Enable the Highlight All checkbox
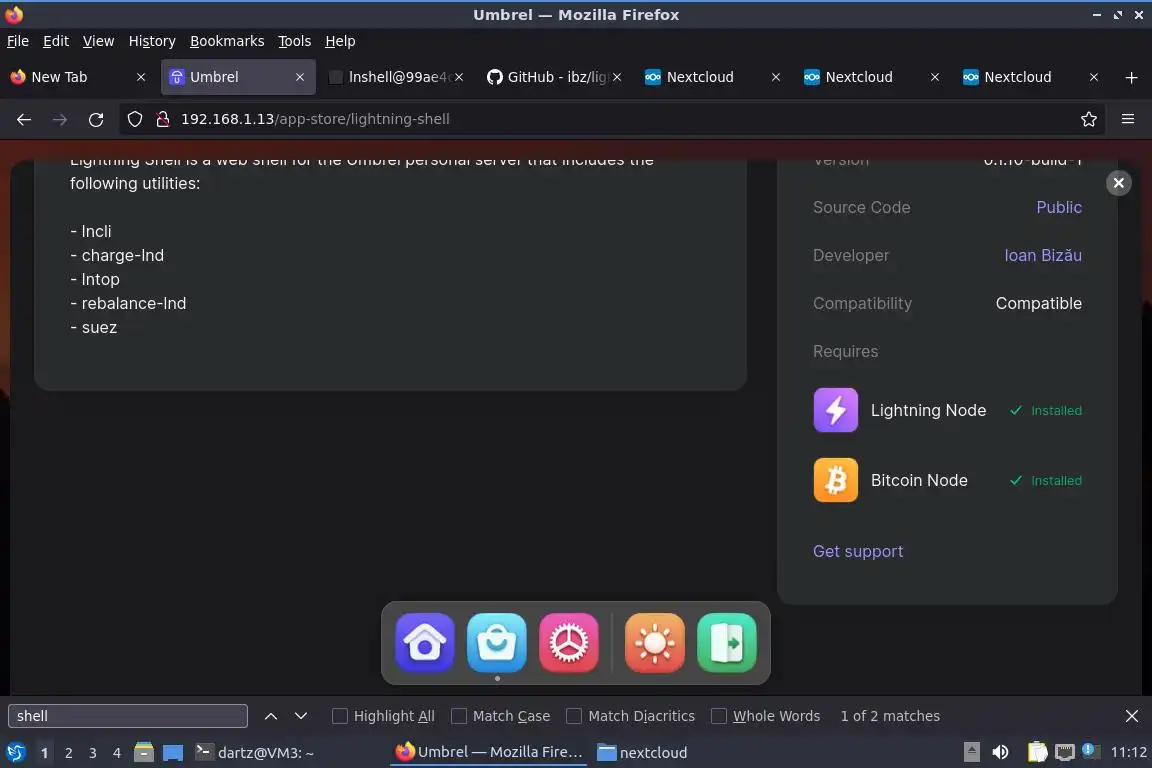1152x768 pixels. 339,716
